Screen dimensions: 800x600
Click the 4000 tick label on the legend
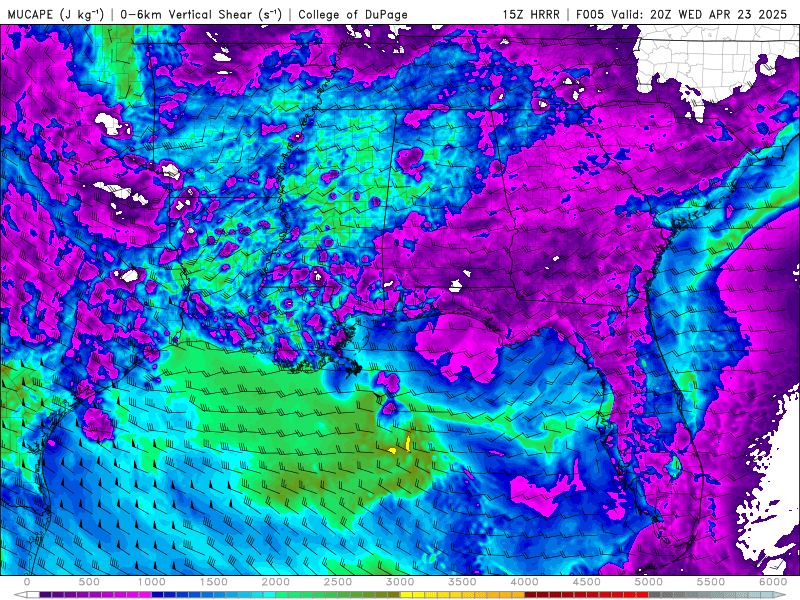tap(524, 582)
